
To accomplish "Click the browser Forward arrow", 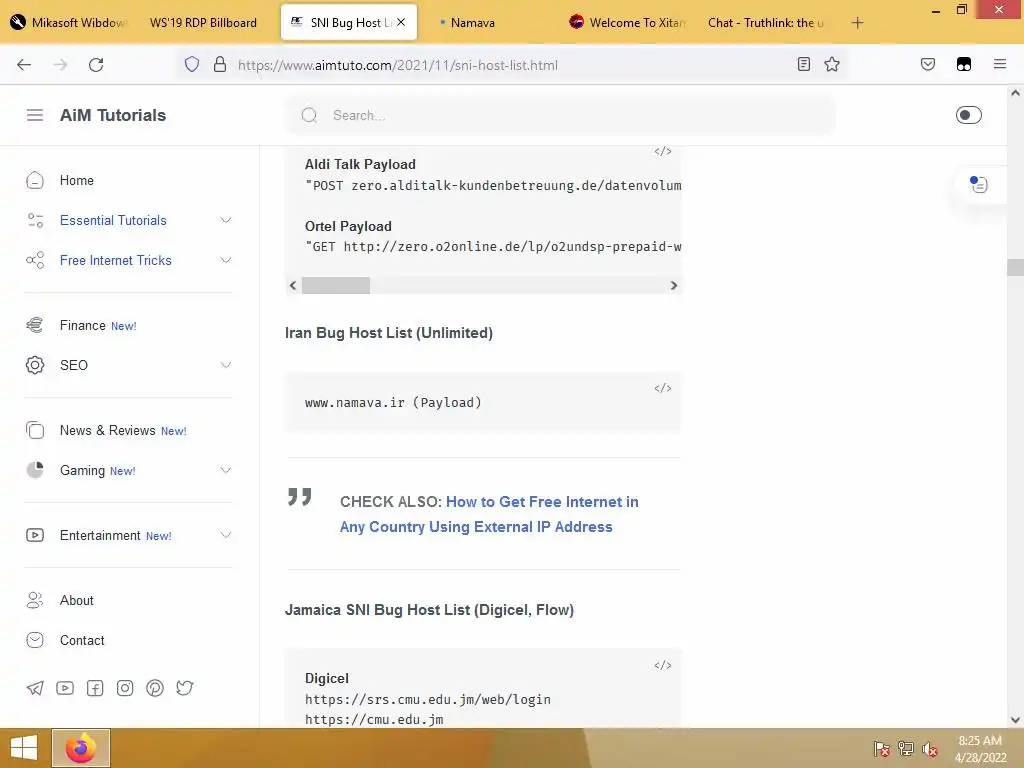I will pyautogui.click(x=60, y=65).
